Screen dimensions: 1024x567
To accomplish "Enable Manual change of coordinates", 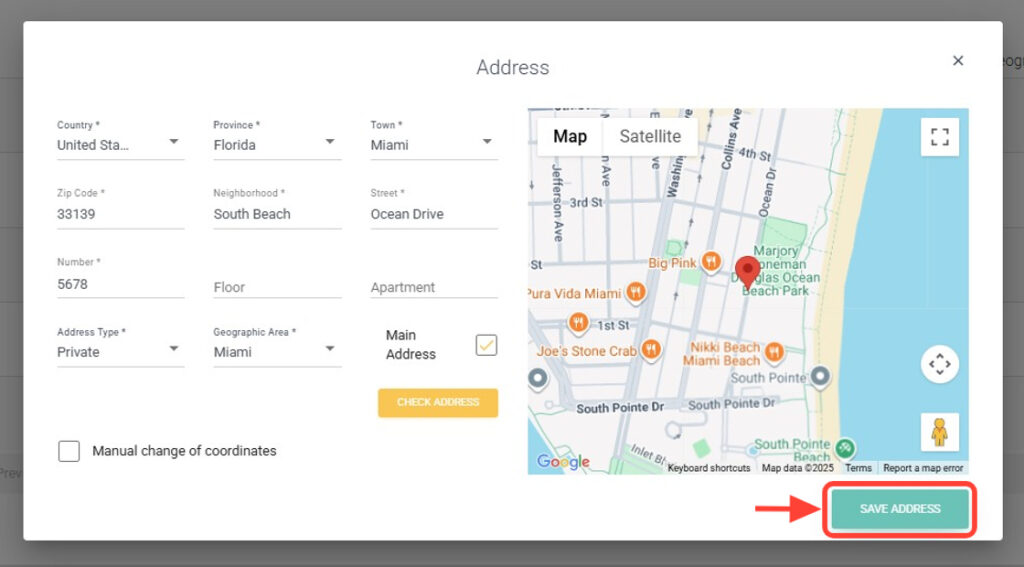I will 69,451.
